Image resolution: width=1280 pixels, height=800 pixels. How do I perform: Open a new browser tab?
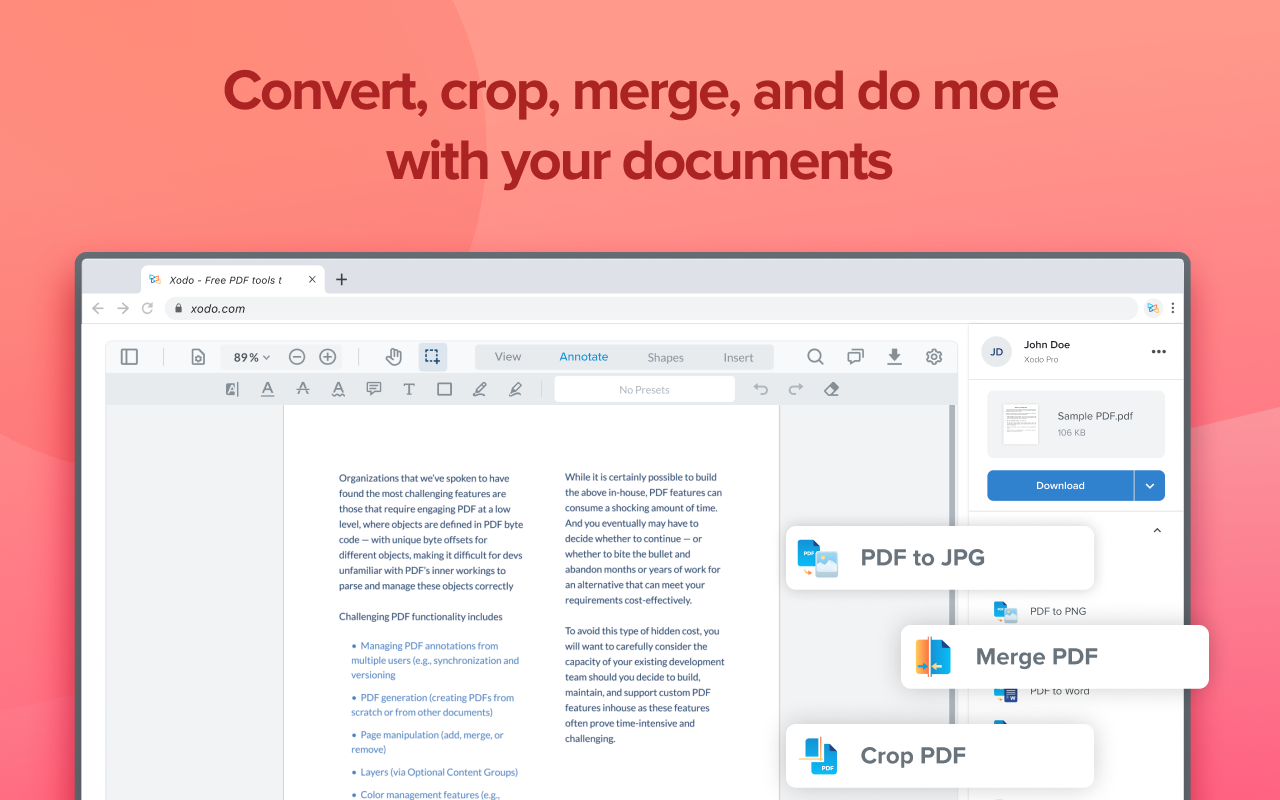(x=341, y=279)
